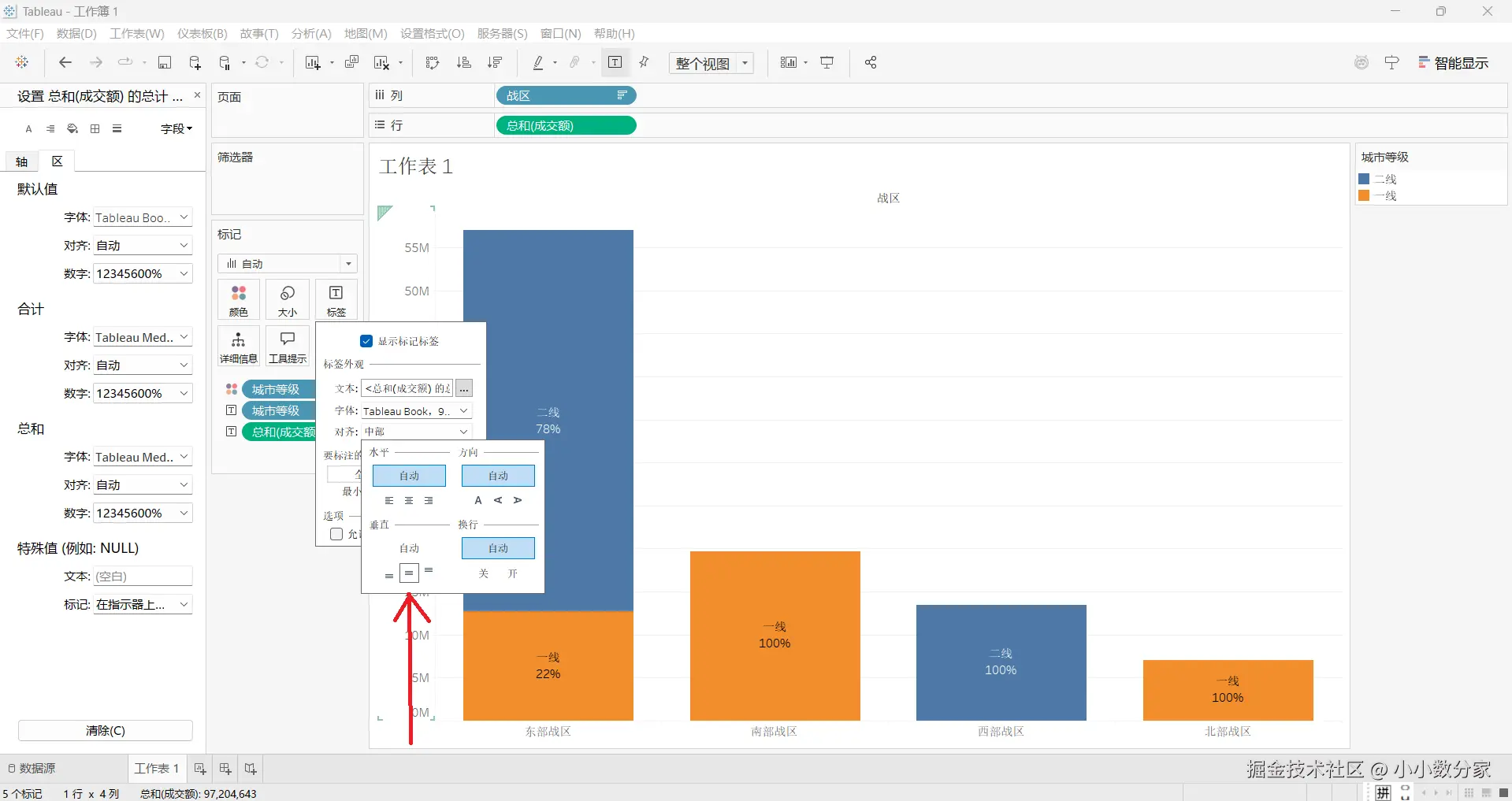The height and width of the screenshot is (801, 1512).
Task: Toggle show mark labels toolbar button
Action: click(x=615, y=62)
